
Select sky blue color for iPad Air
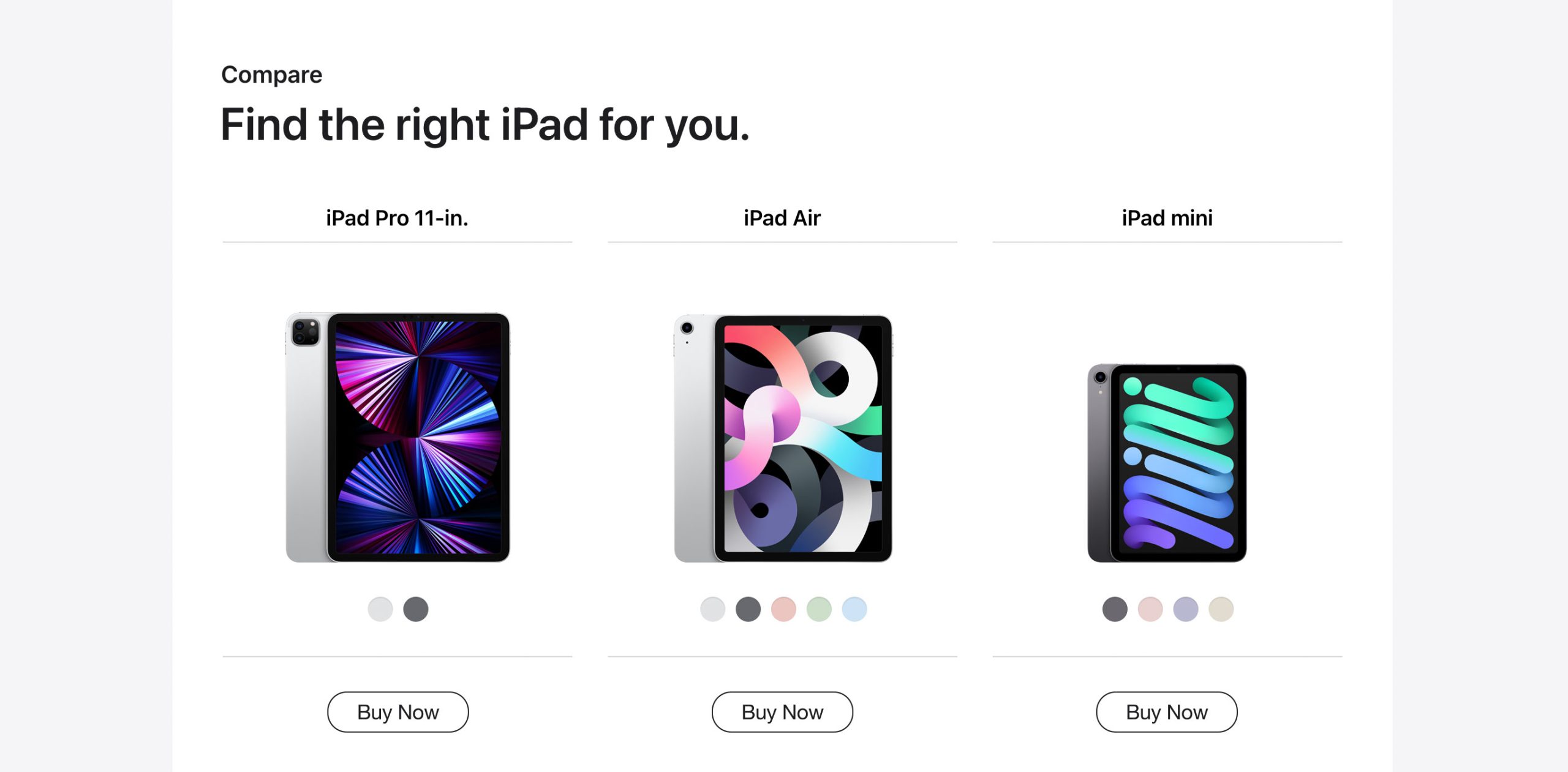coord(854,609)
